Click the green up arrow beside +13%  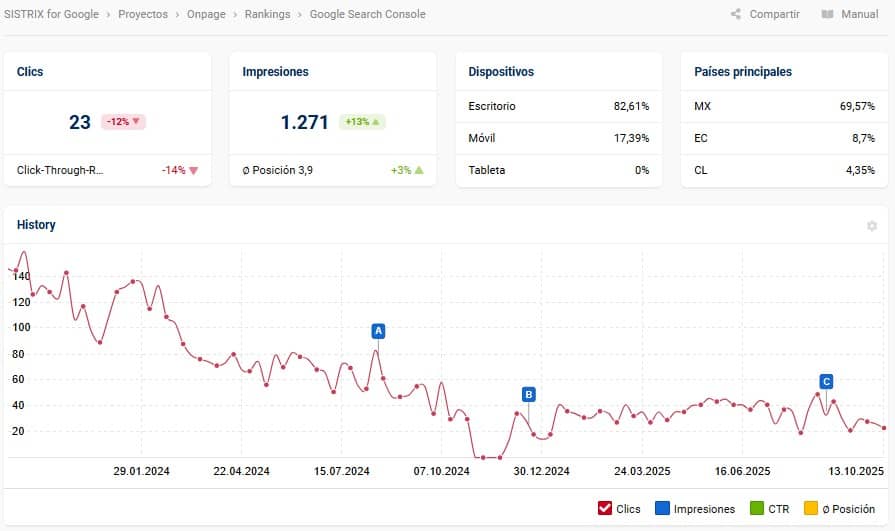tap(377, 122)
